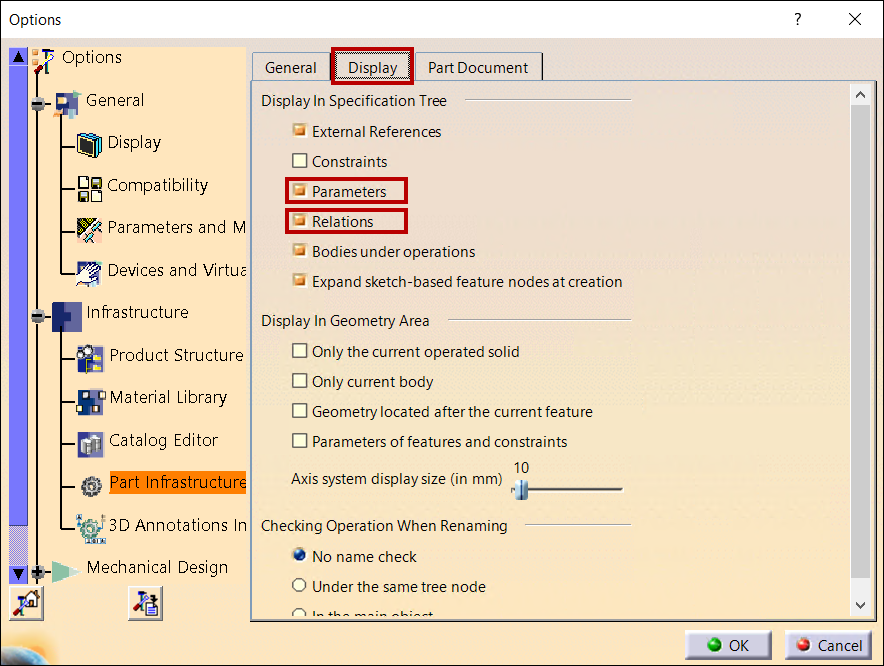884x666 pixels.
Task: Select Under the same tree node option
Action: (x=299, y=586)
